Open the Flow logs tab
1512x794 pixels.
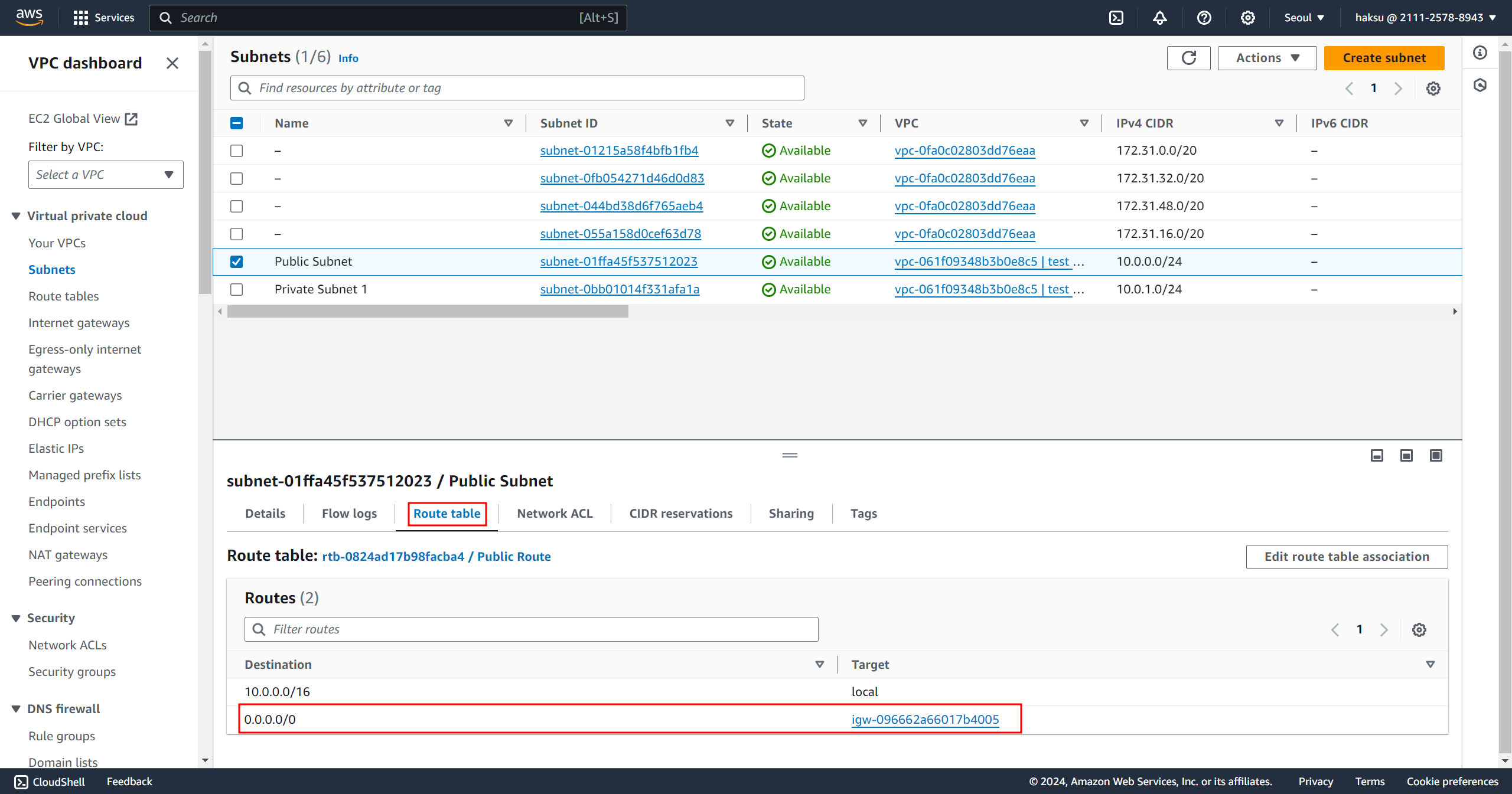click(x=349, y=514)
